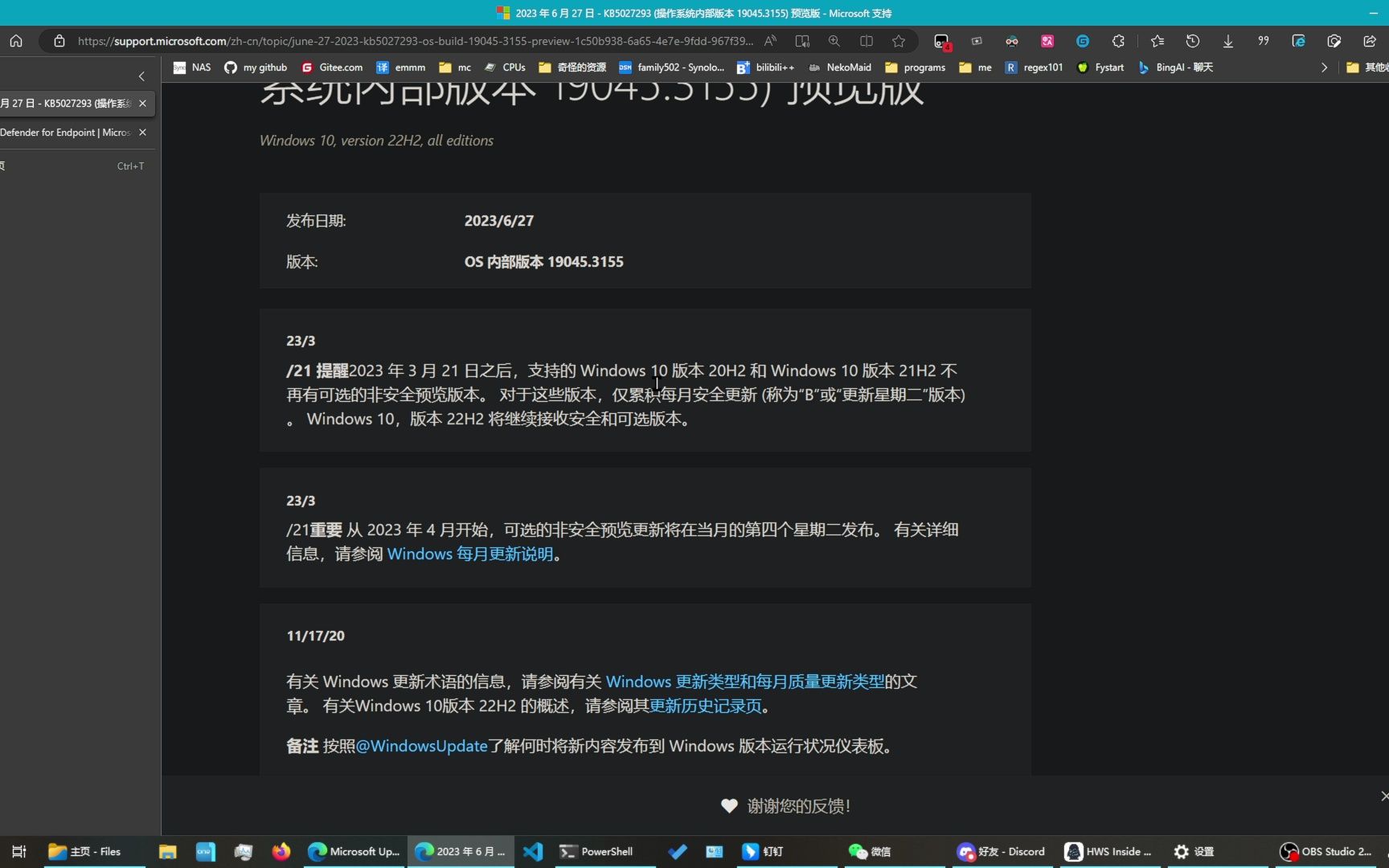Open yellow File Explorer icon on taskbar
Image resolution: width=1389 pixels, height=868 pixels.
167,851
